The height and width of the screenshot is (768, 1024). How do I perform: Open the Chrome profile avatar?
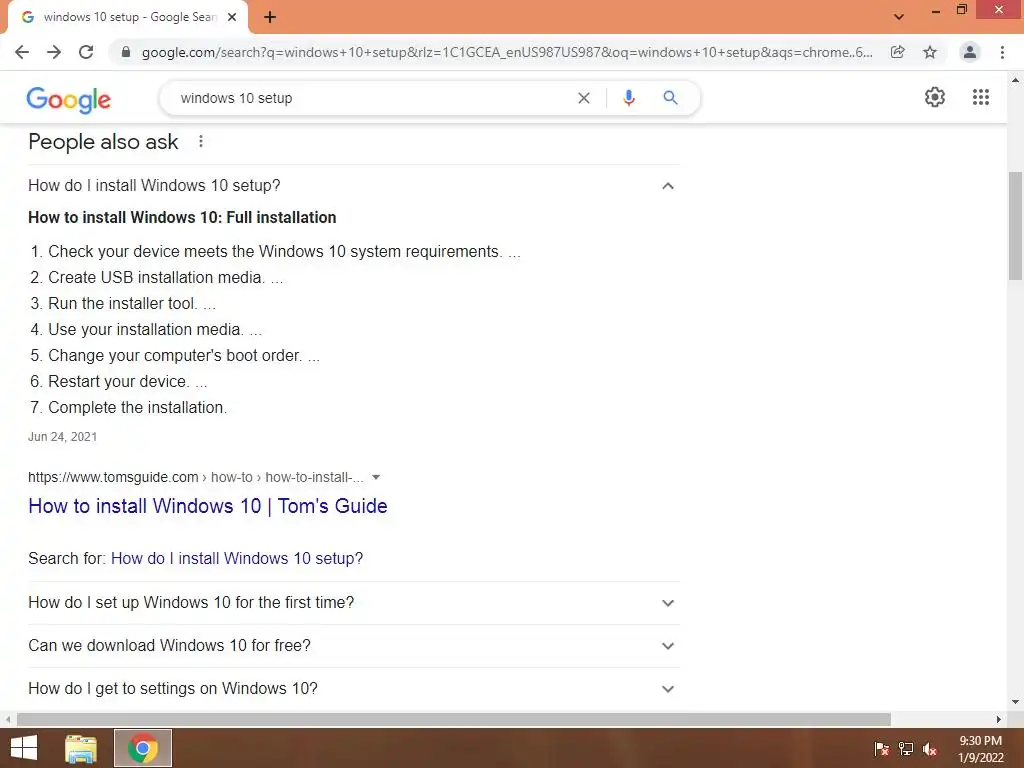tap(970, 52)
